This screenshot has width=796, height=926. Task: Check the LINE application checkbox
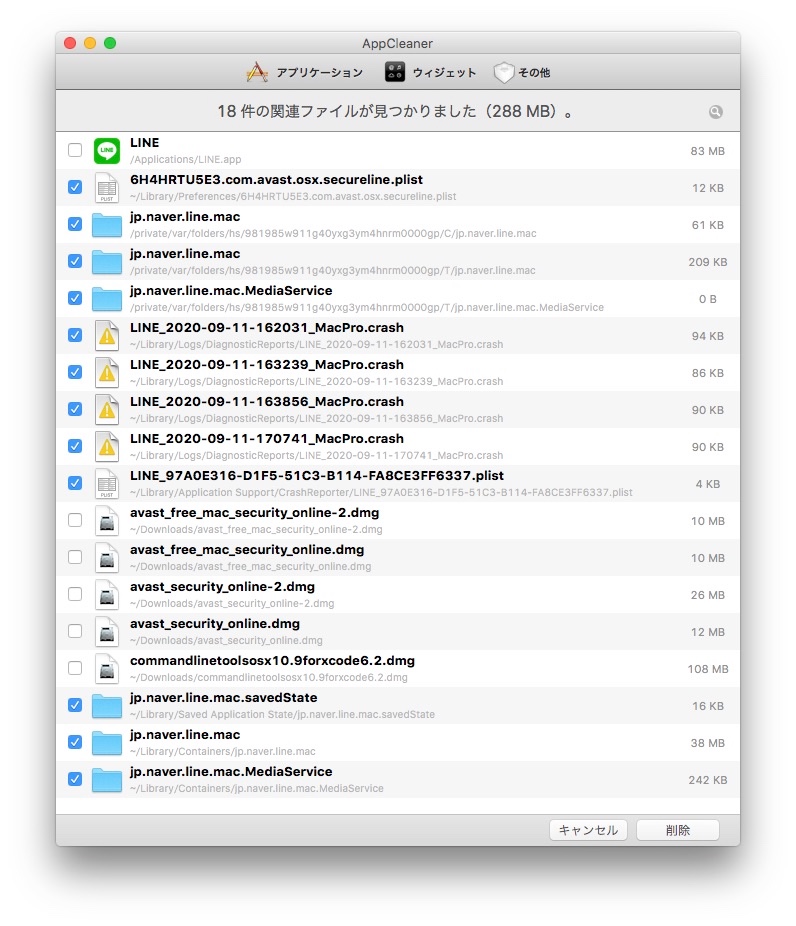pyautogui.click(x=75, y=150)
